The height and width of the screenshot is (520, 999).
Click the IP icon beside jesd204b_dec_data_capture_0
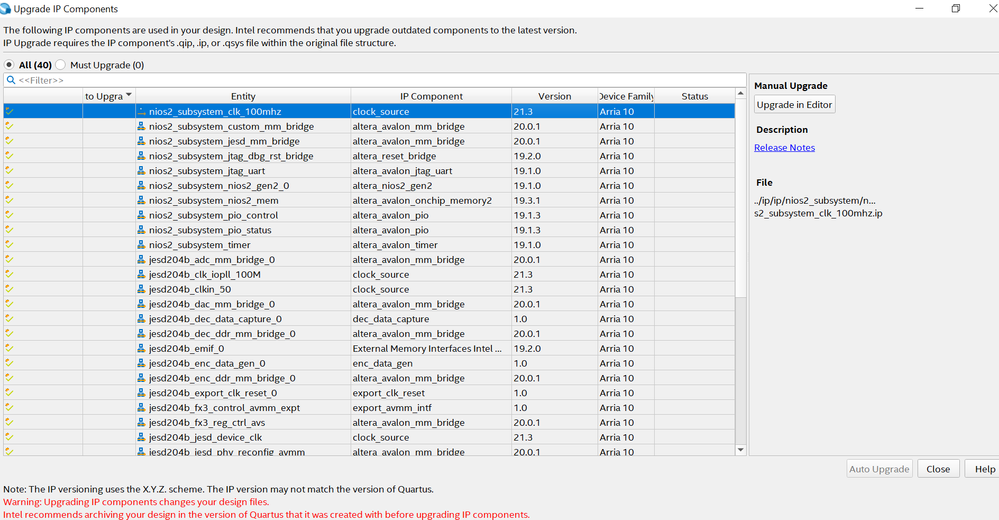pos(141,319)
